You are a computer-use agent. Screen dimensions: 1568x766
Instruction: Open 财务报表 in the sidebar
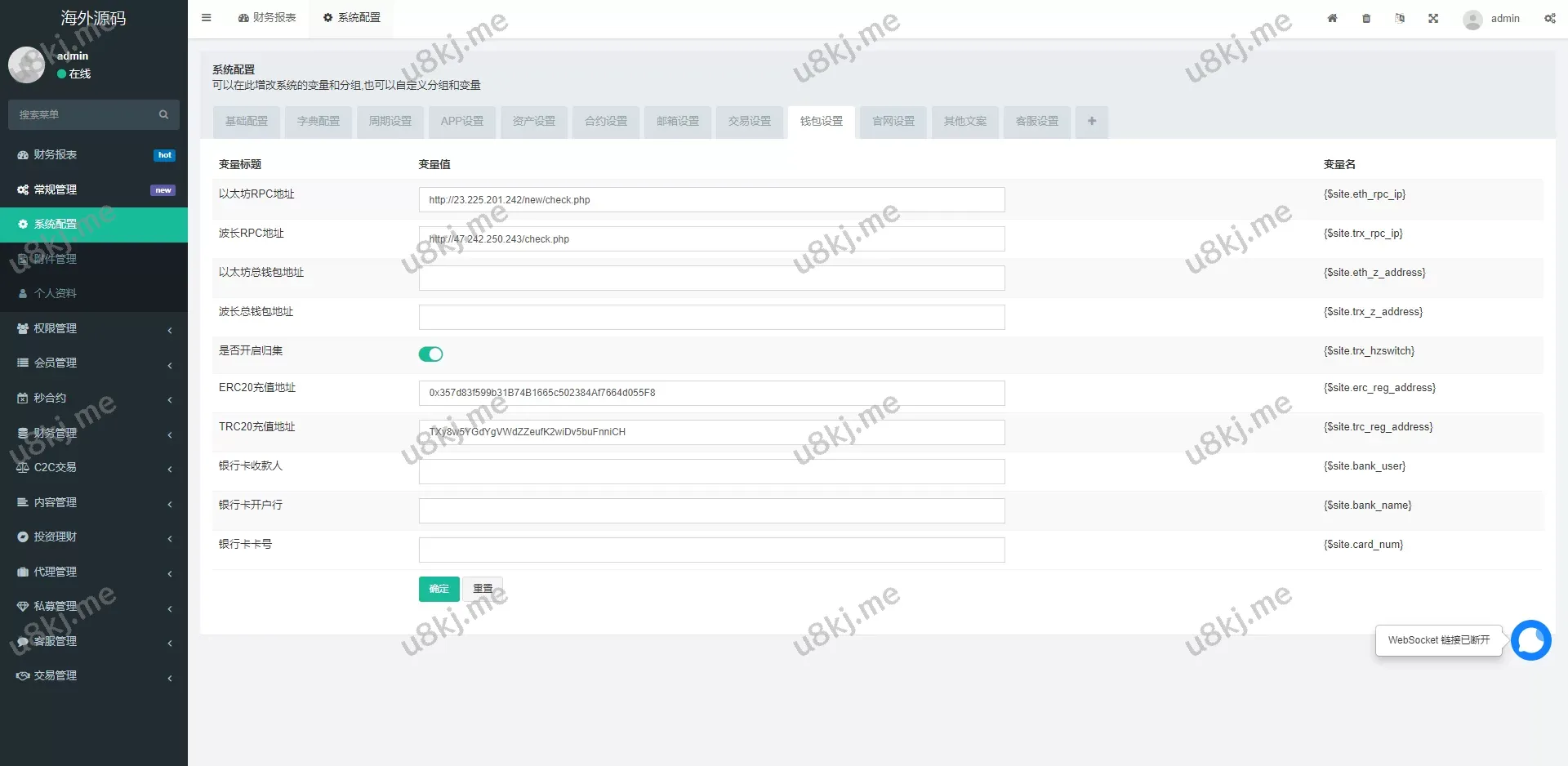56,154
